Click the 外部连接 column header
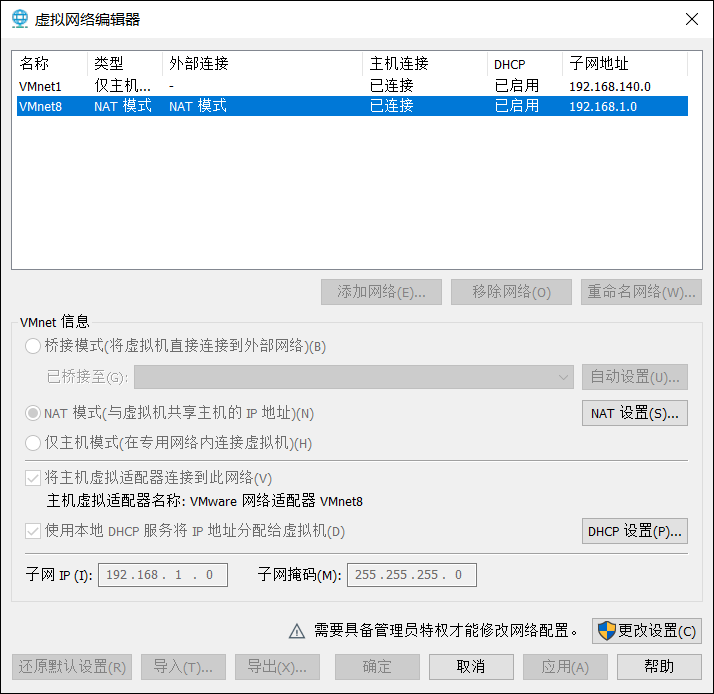714x694 pixels. pyautogui.click(x=263, y=64)
